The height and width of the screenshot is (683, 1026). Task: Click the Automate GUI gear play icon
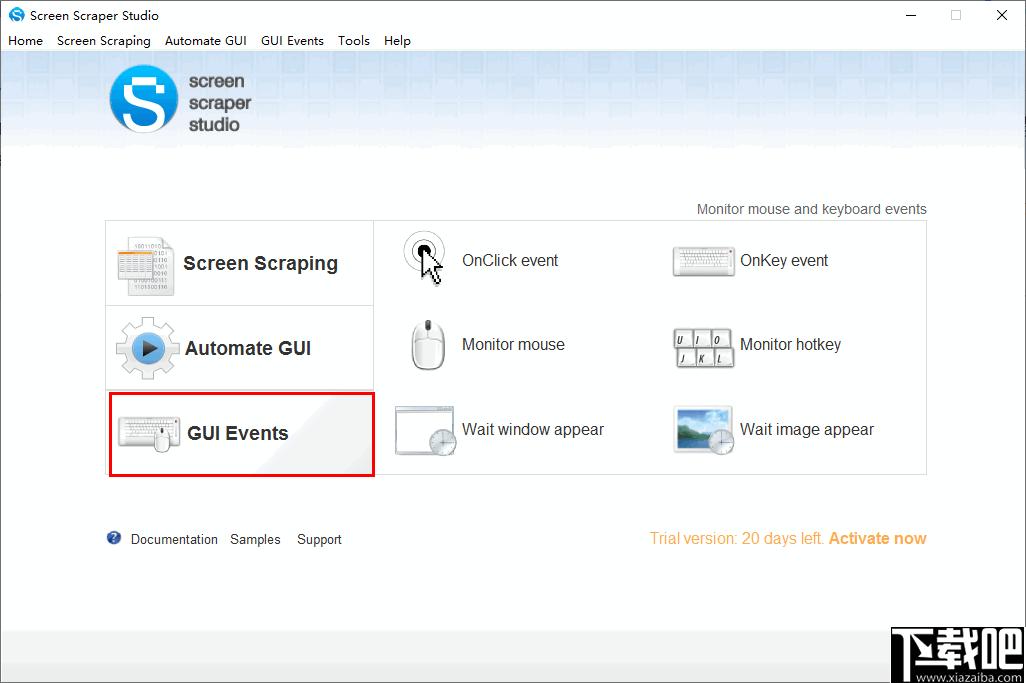(147, 348)
